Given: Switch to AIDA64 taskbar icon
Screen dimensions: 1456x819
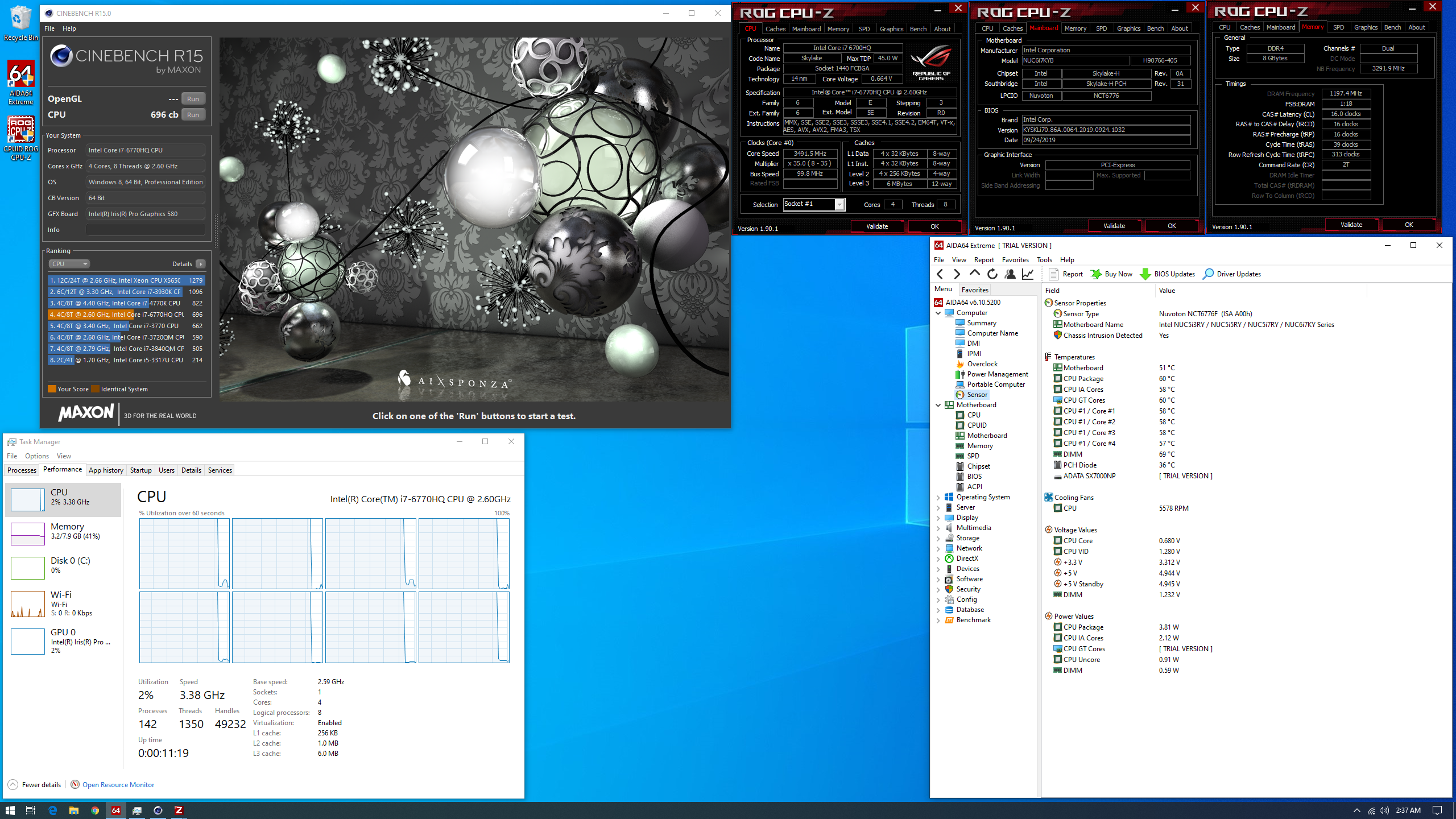Looking at the screenshot, I should pyautogui.click(x=116, y=810).
